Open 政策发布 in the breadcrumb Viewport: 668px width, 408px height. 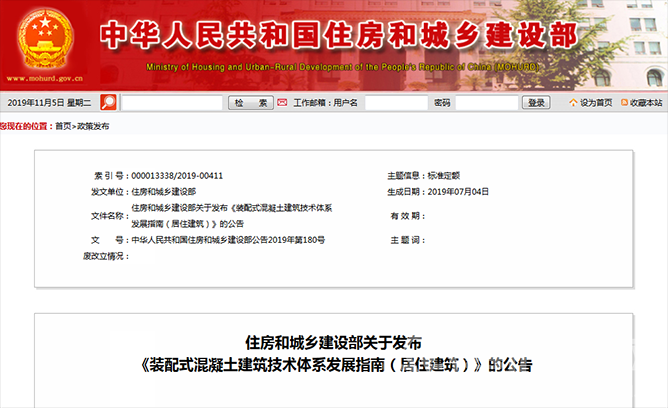coord(93,126)
